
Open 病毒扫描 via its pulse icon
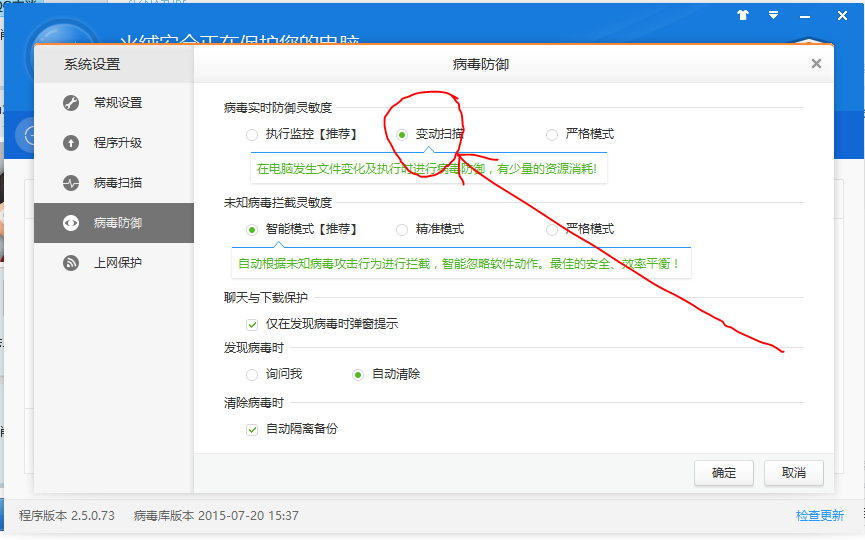click(x=71, y=183)
